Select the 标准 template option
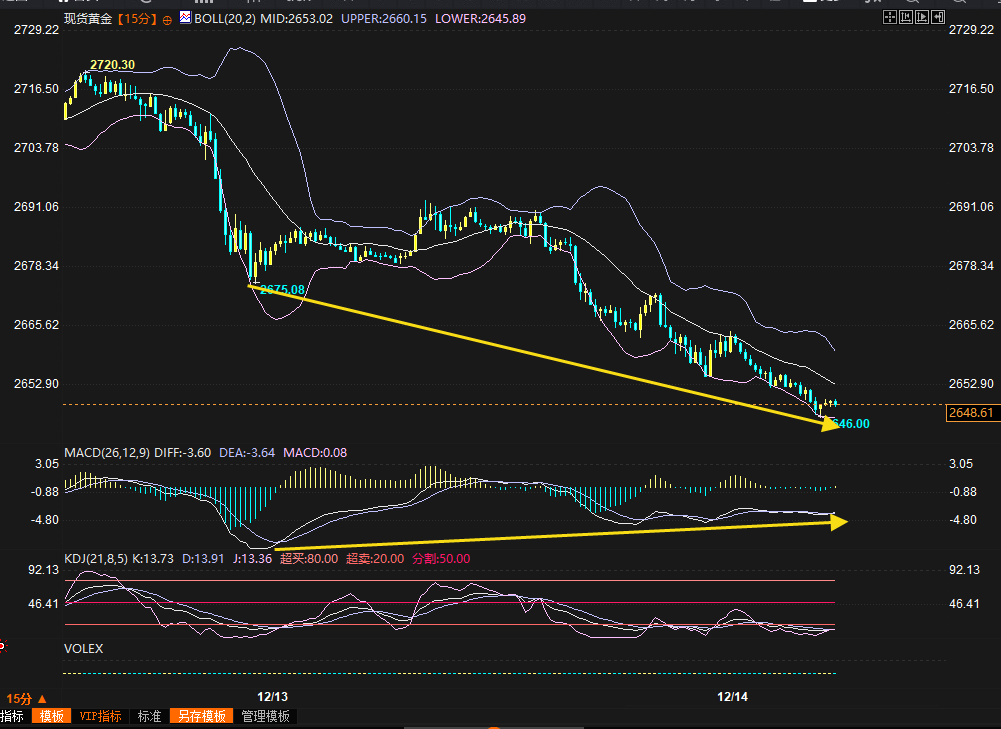1001x729 pixels. click(x=149, y=716)
